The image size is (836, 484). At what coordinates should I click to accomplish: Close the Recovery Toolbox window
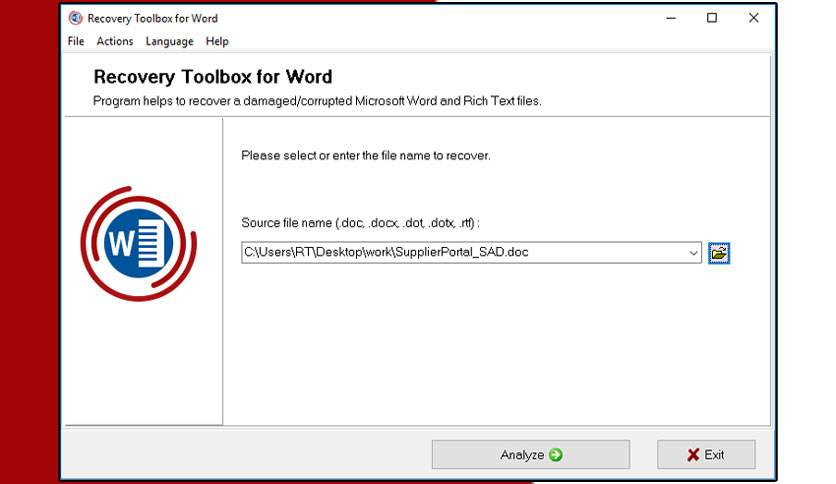(753, 18)
